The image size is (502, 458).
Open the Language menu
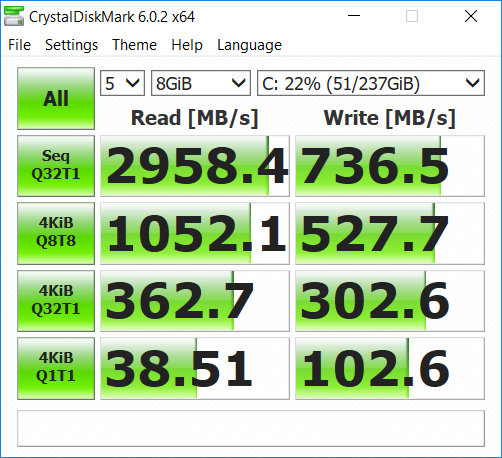click(x=249, y=45)
